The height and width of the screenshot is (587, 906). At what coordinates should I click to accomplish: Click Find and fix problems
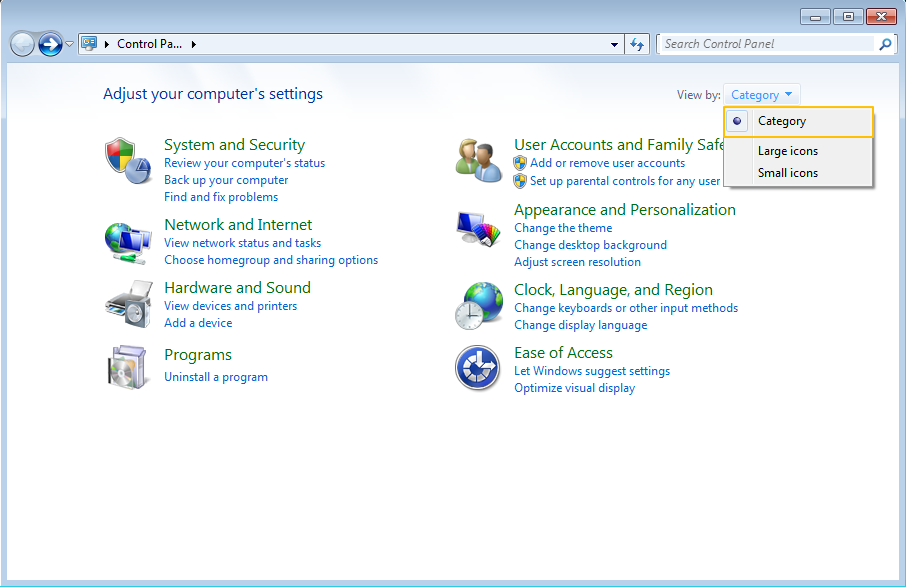pyautogui.click(x=221, y=196)
